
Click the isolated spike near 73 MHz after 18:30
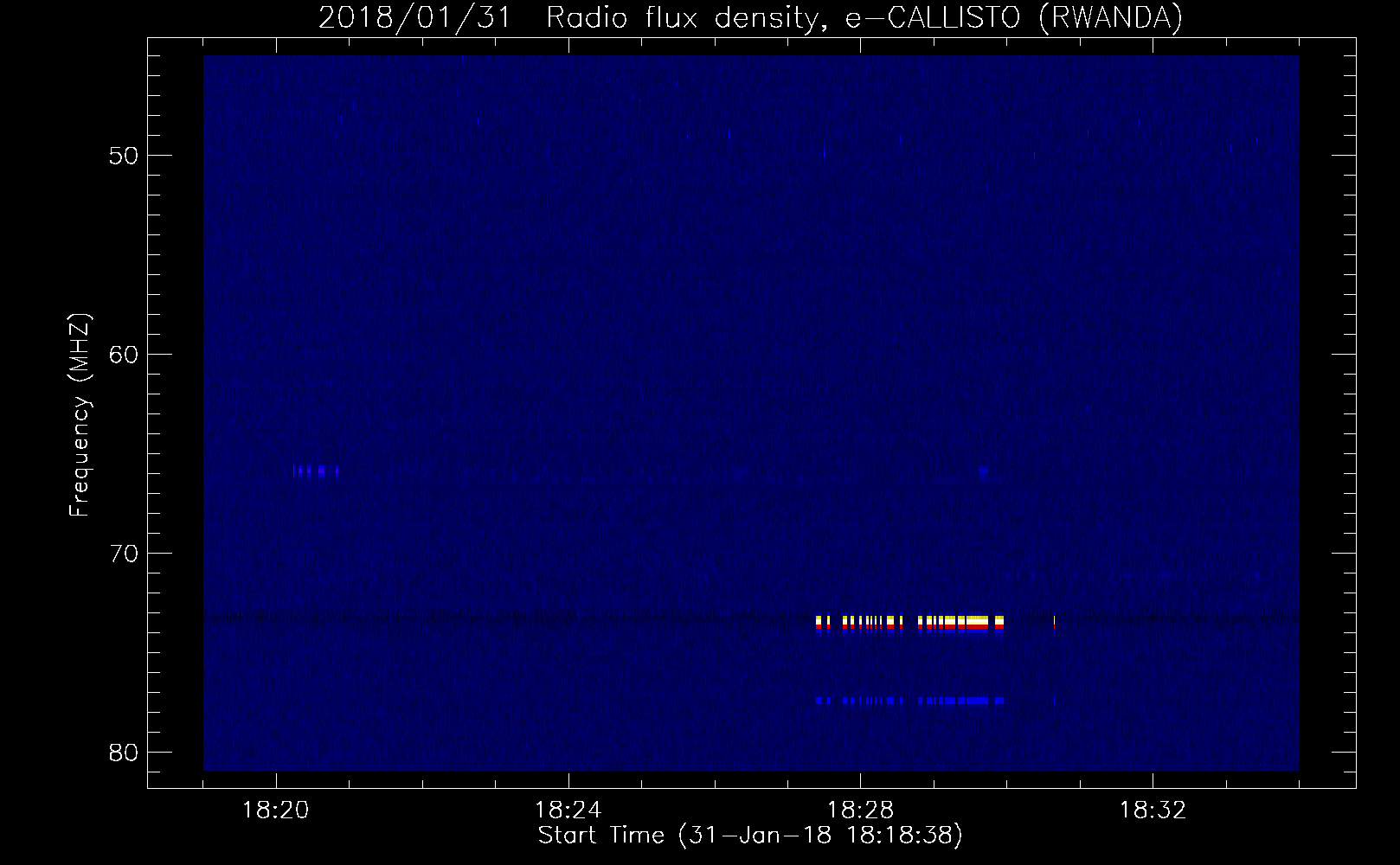[1055, 622]
